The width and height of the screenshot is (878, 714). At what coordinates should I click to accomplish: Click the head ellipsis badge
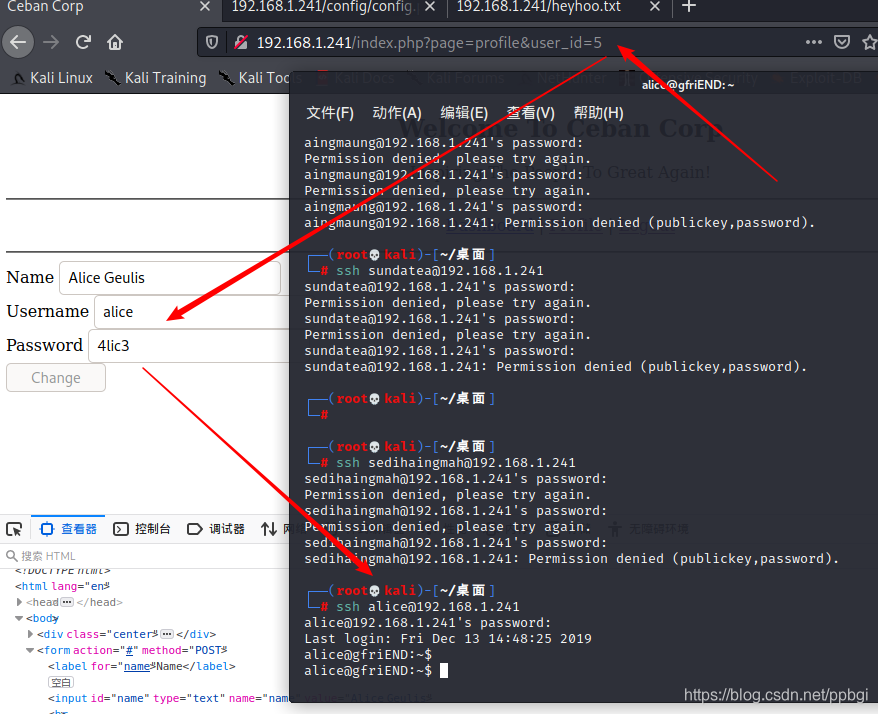[x=67, y=602]
